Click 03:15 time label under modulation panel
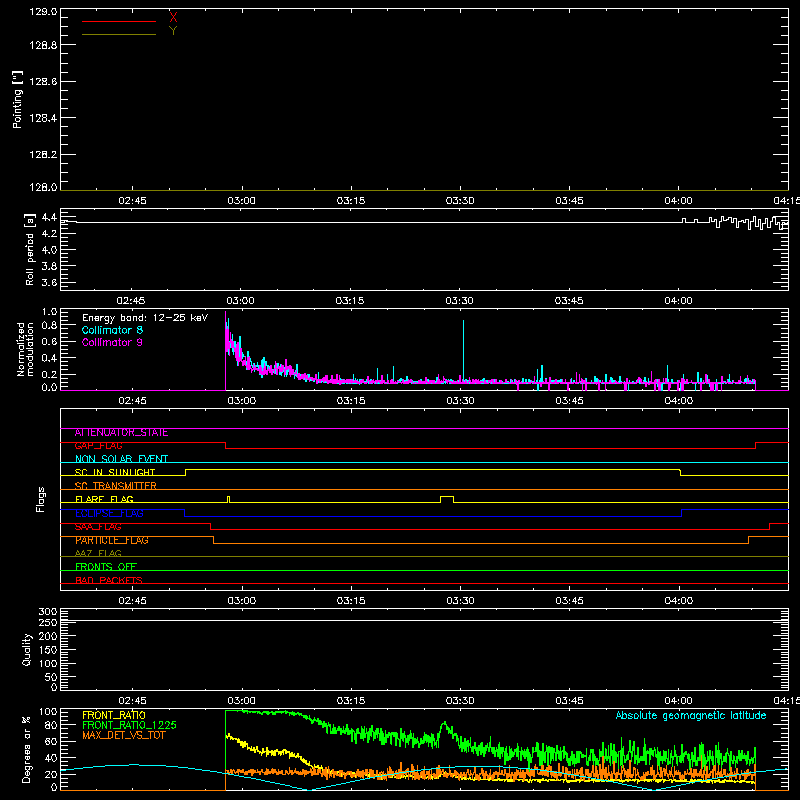This screenshot has height=800, width=800. click(351, 401)
